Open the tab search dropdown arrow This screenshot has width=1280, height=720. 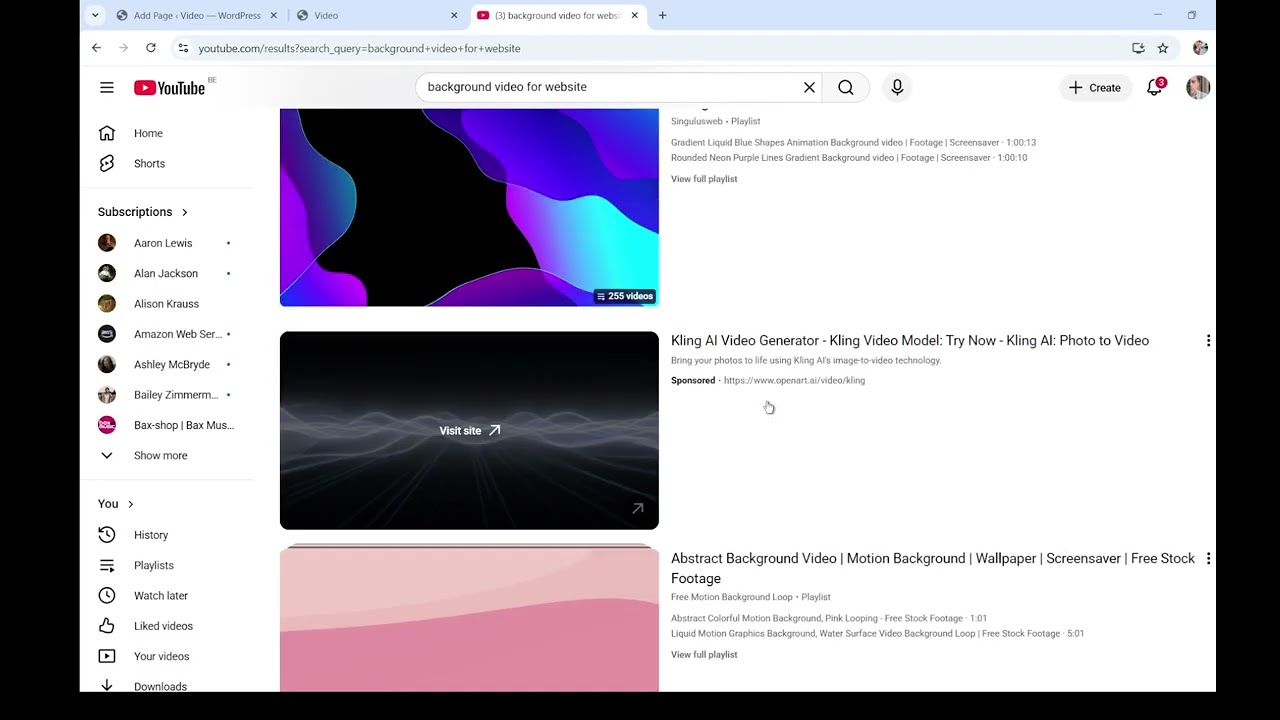tap(95, 15)
